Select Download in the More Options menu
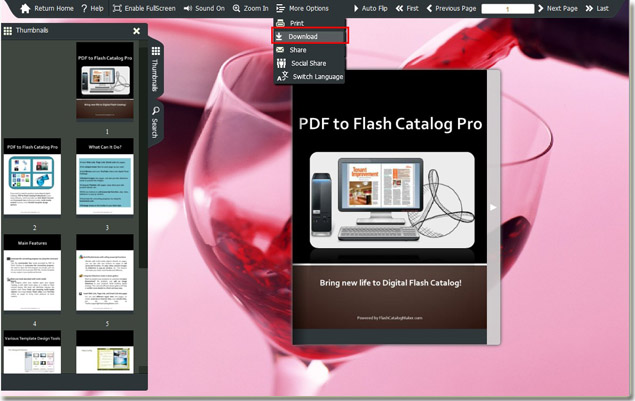 pos(310,36)
